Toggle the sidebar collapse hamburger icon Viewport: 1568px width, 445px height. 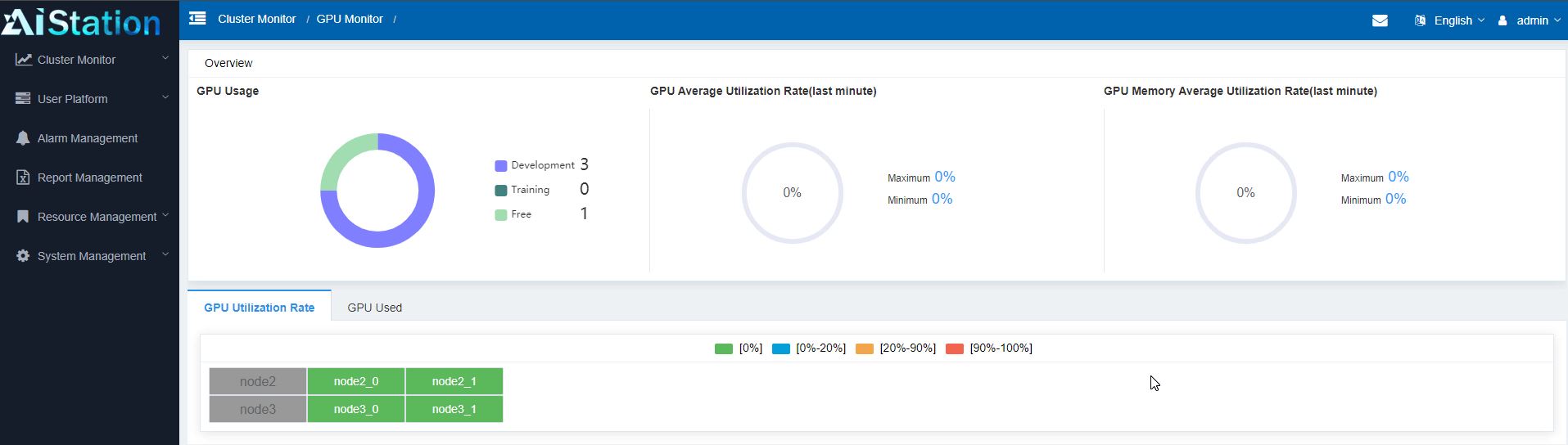(197, 18)
